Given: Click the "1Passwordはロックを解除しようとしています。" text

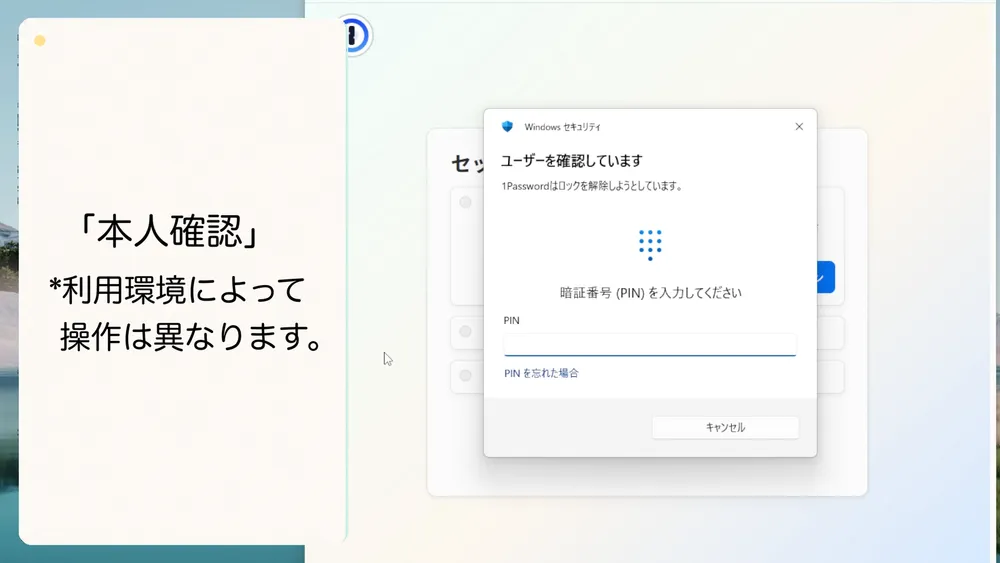Looking at the screenshot, I should (592, 186).
